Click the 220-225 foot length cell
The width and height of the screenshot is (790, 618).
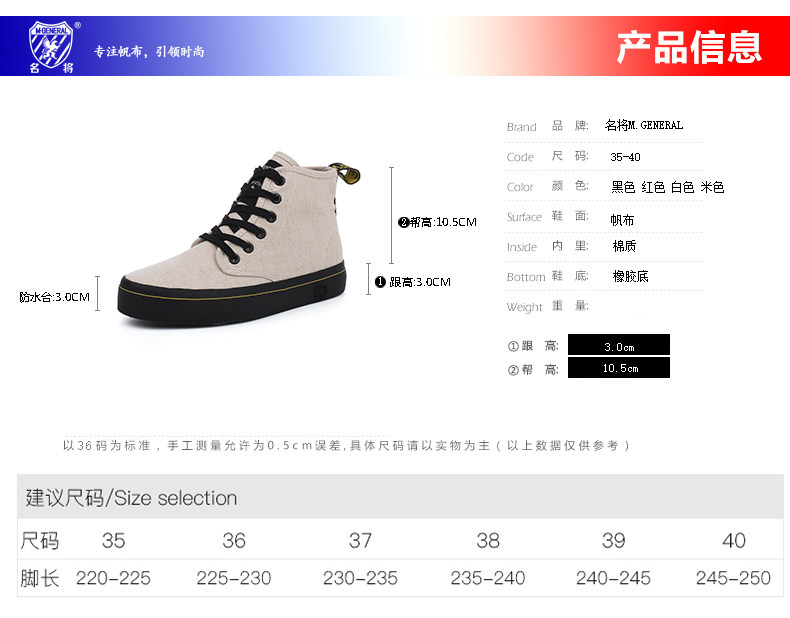(x=113, y=578)
